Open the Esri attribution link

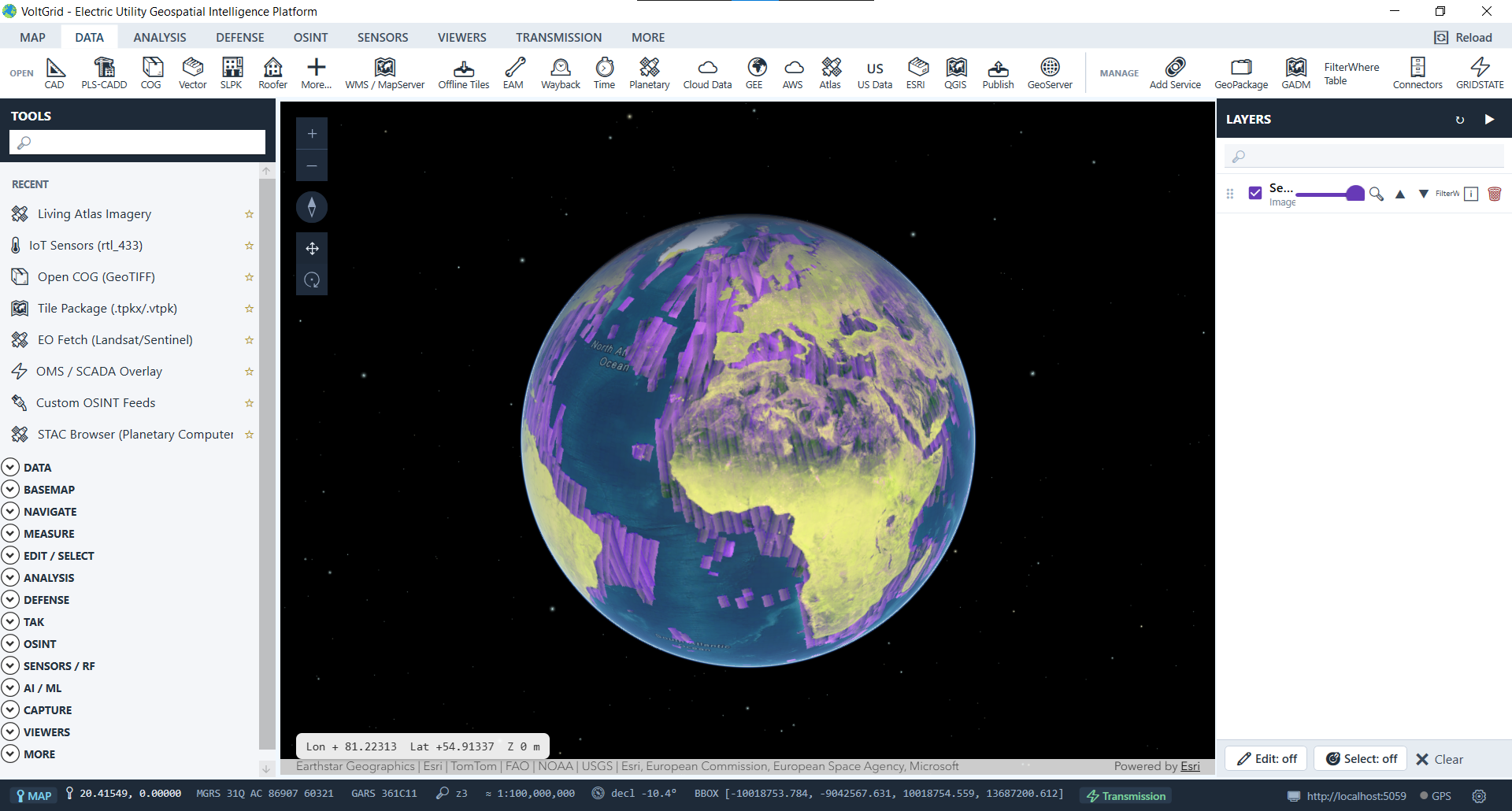point(1190,766)
